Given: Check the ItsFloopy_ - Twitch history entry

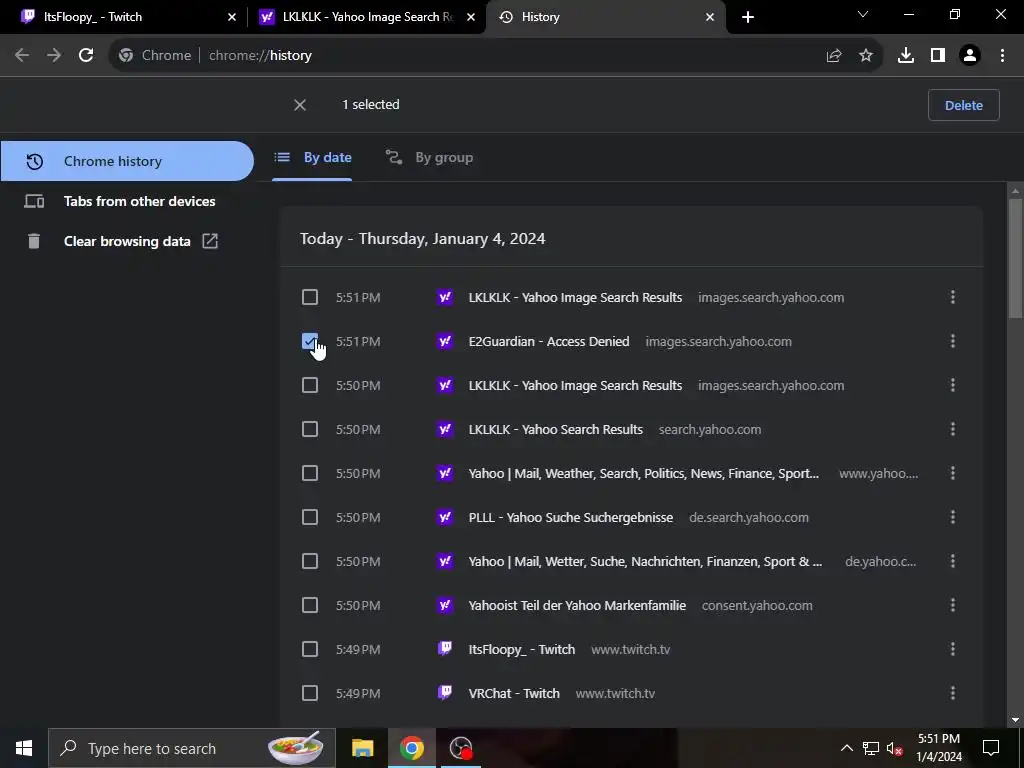Looking at the screenshot, I should tap(310, 649).
